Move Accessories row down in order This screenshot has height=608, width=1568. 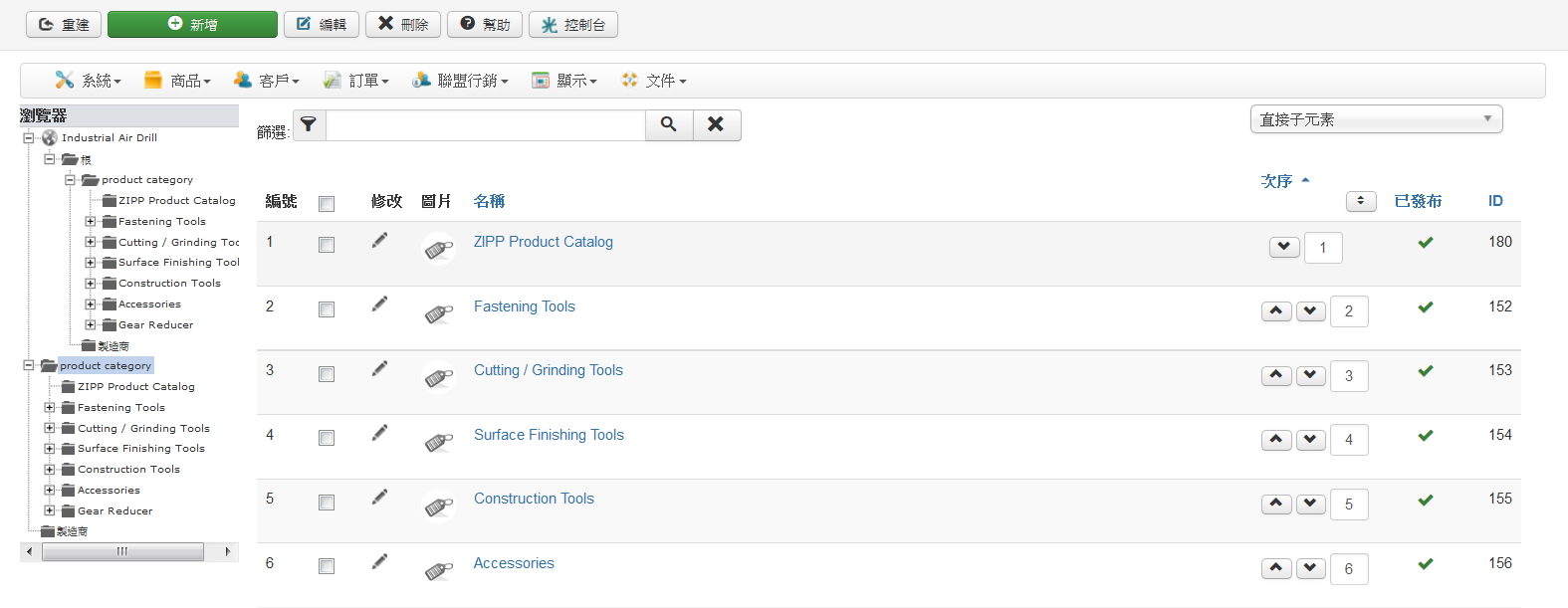[1311, 568]
